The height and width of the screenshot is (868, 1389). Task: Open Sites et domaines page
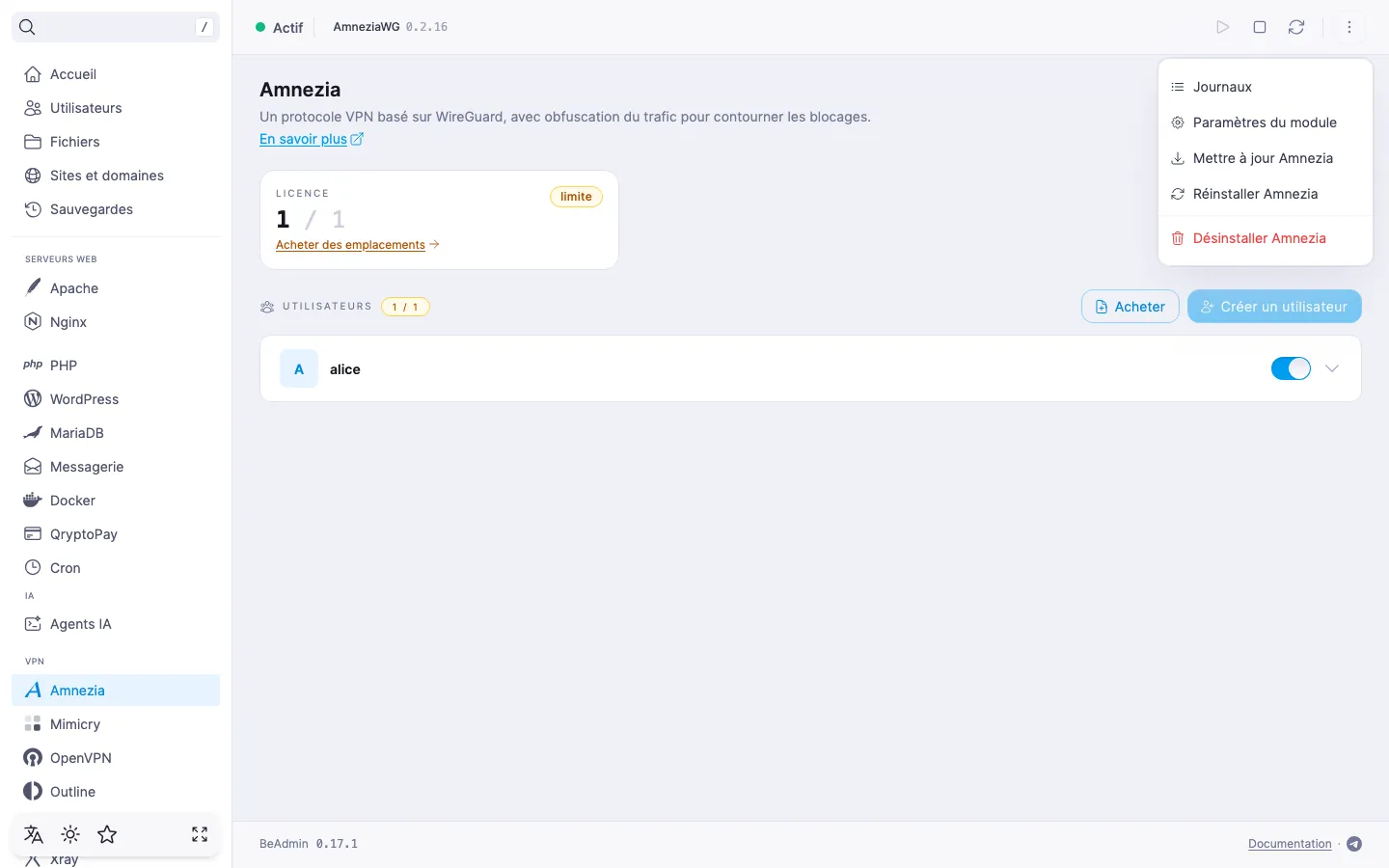[x=116, y=176]
